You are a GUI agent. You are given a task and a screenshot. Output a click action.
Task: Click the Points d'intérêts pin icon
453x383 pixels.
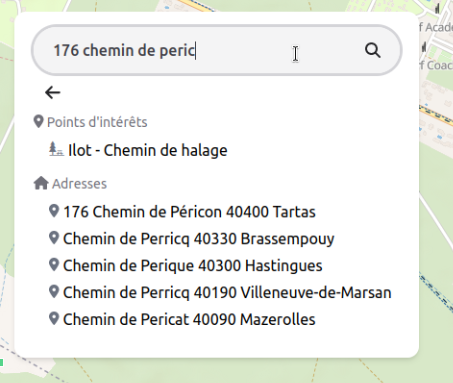coord(39,122)
